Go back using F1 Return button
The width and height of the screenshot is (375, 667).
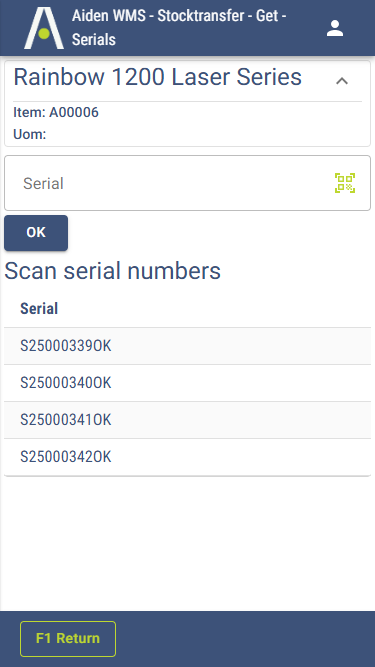[x=68, y=638]
